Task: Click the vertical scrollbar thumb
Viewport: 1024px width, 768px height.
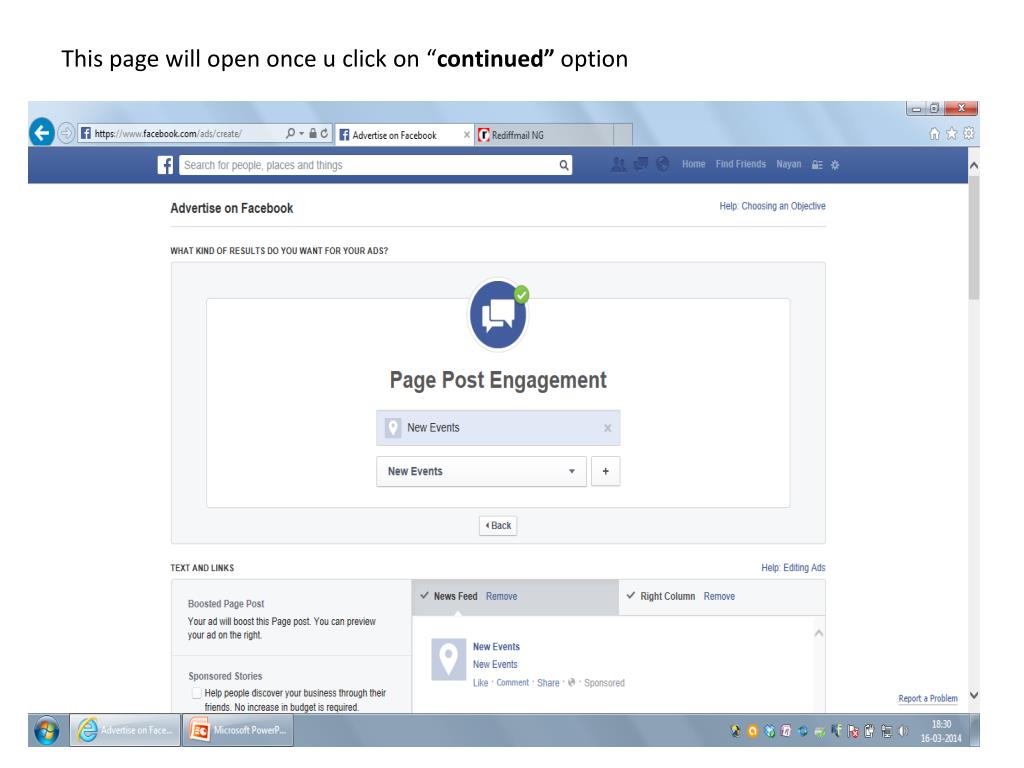Action: (x=974, y=238)
